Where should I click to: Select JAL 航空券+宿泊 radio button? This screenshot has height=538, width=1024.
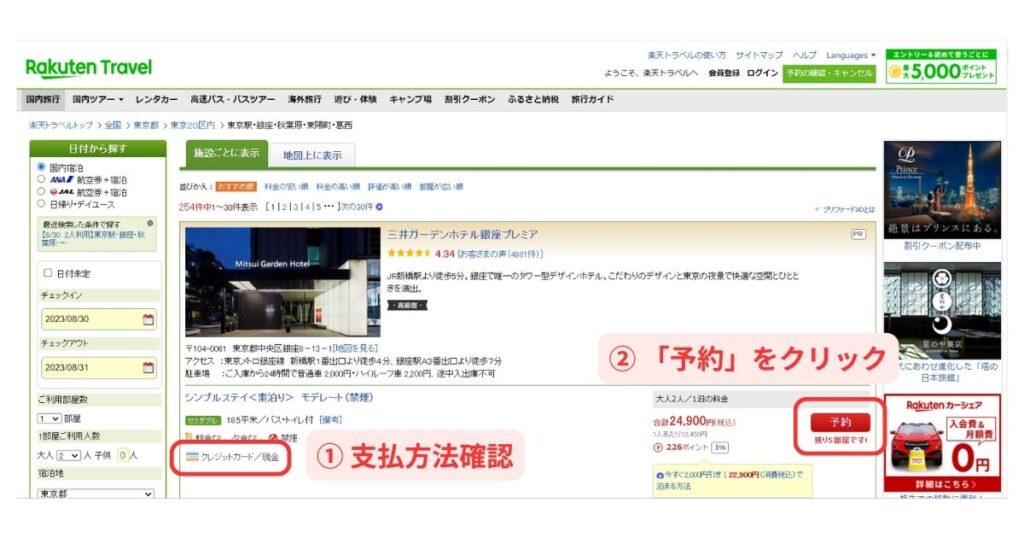(41, 191)
